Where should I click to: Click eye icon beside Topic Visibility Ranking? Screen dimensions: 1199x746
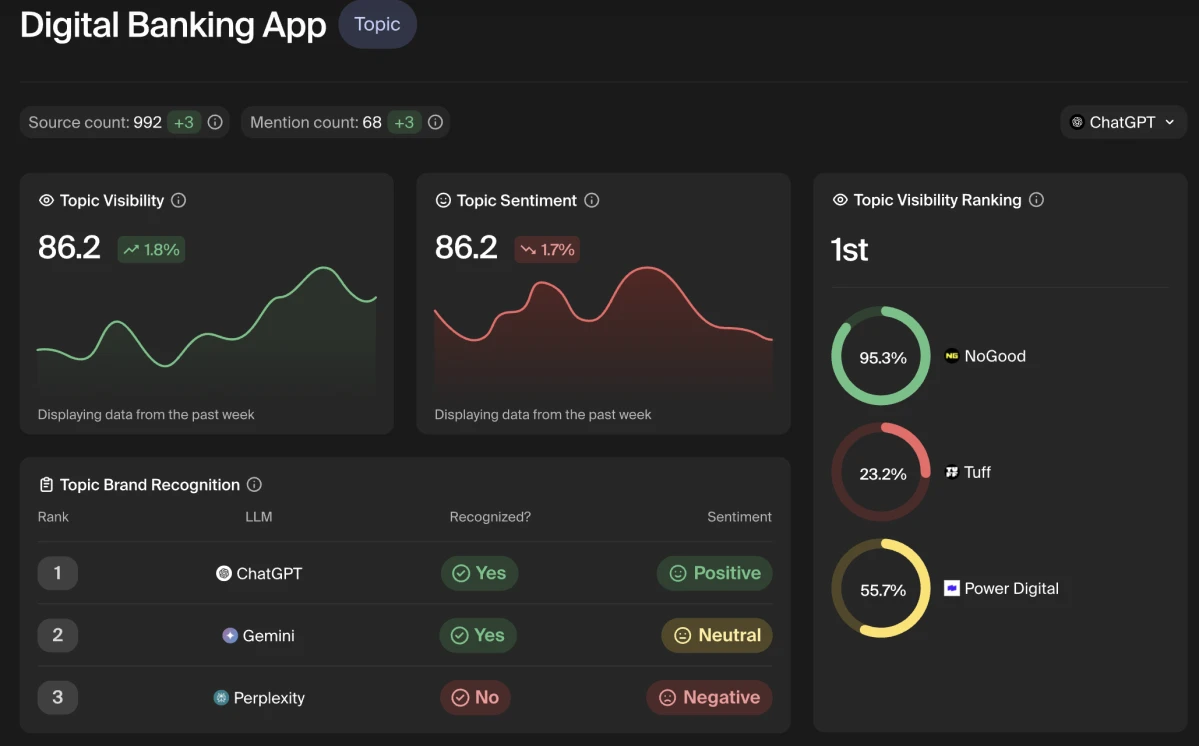(x=840, y=199)
